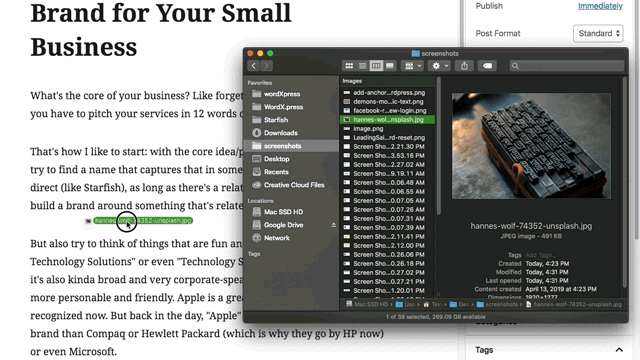Click the Edit Tags toolbar button
The height and width of the screenshot is (360, 640).
[487, 66]
